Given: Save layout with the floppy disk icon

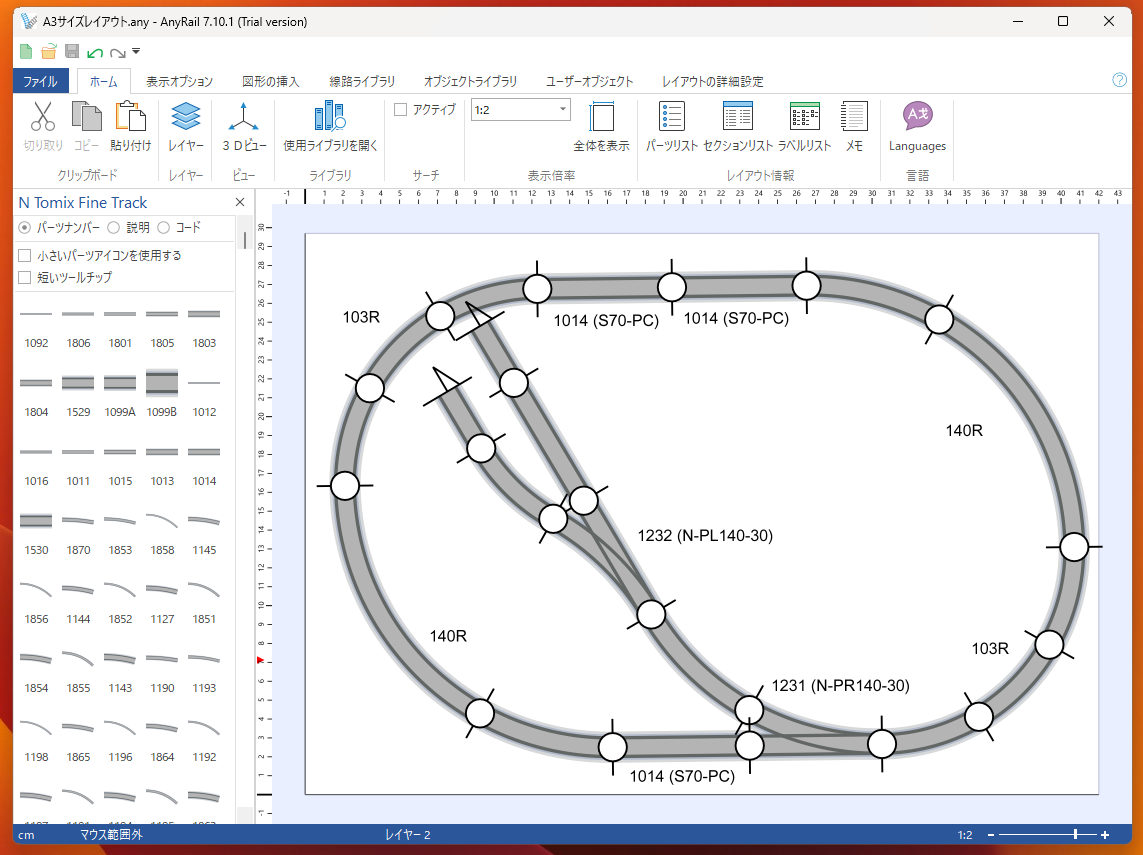Looking at the screenshot, I should pos(71,52).
